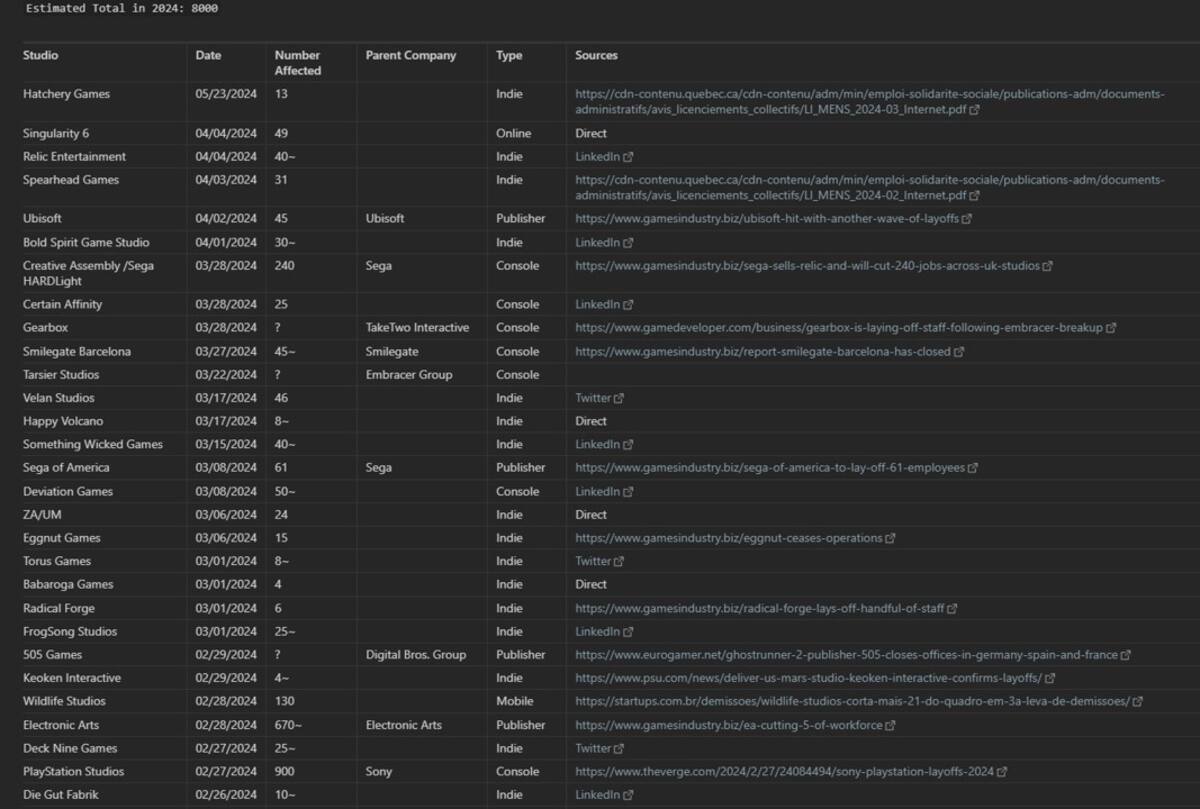Viewport: 1200px width, 809px height.
Task: Click external-link icon after Gearbox gamedeveloper.com URL
Action: click(x=1111, y=328)
